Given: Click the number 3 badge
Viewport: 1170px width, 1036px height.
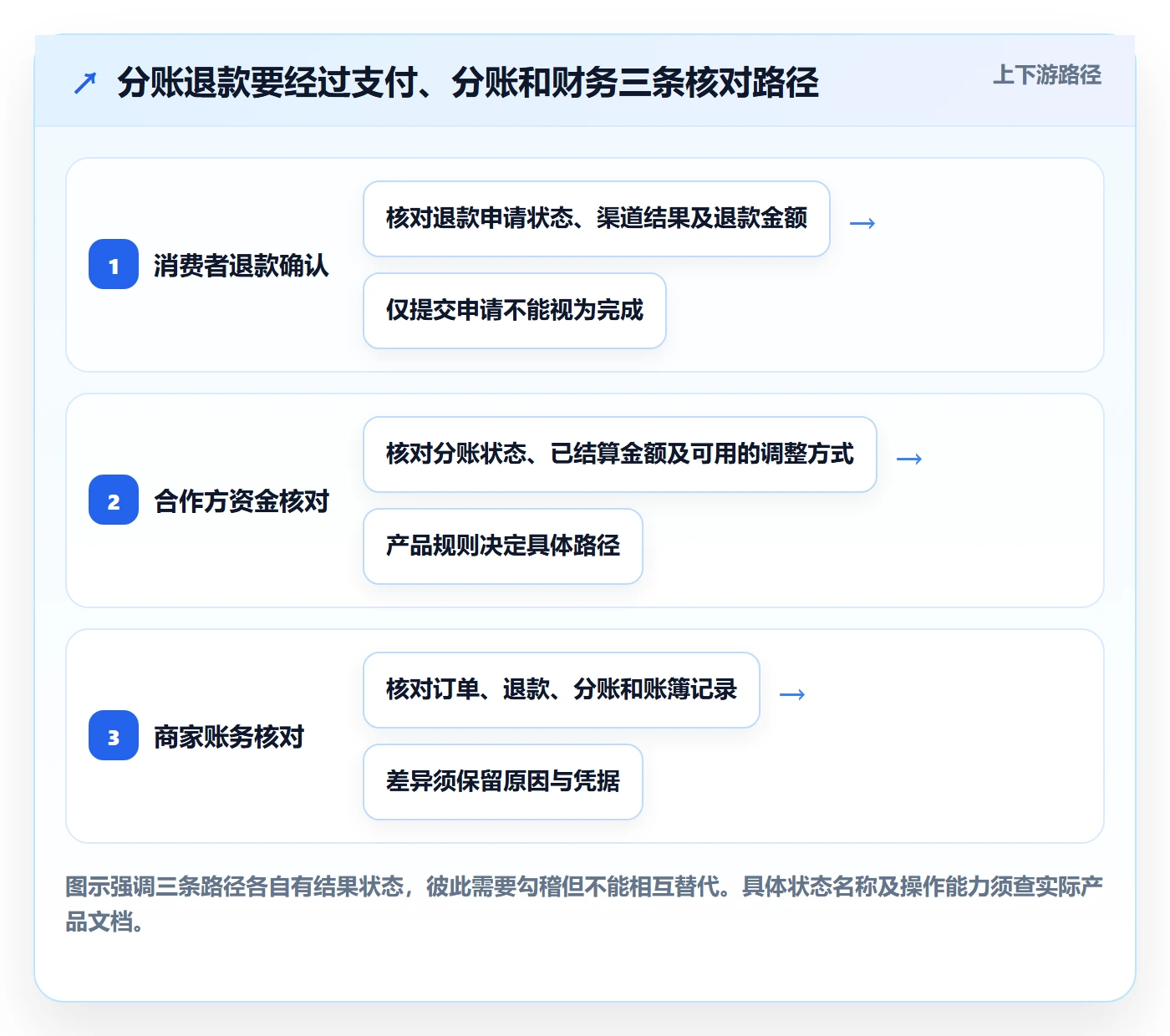Looking at the screenshot, I should 114,736.
